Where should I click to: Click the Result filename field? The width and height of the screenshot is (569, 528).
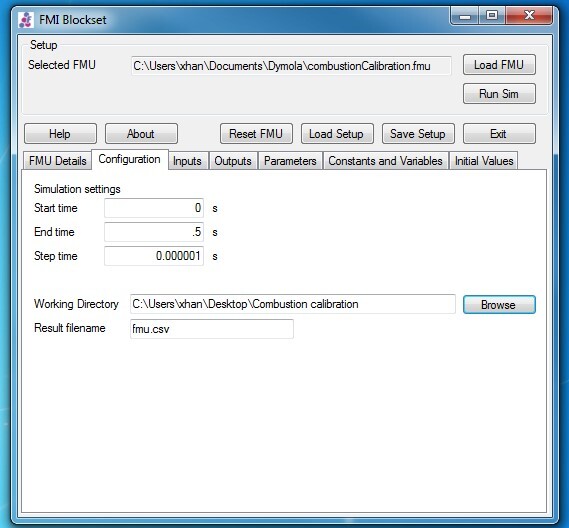click(212, 329)
